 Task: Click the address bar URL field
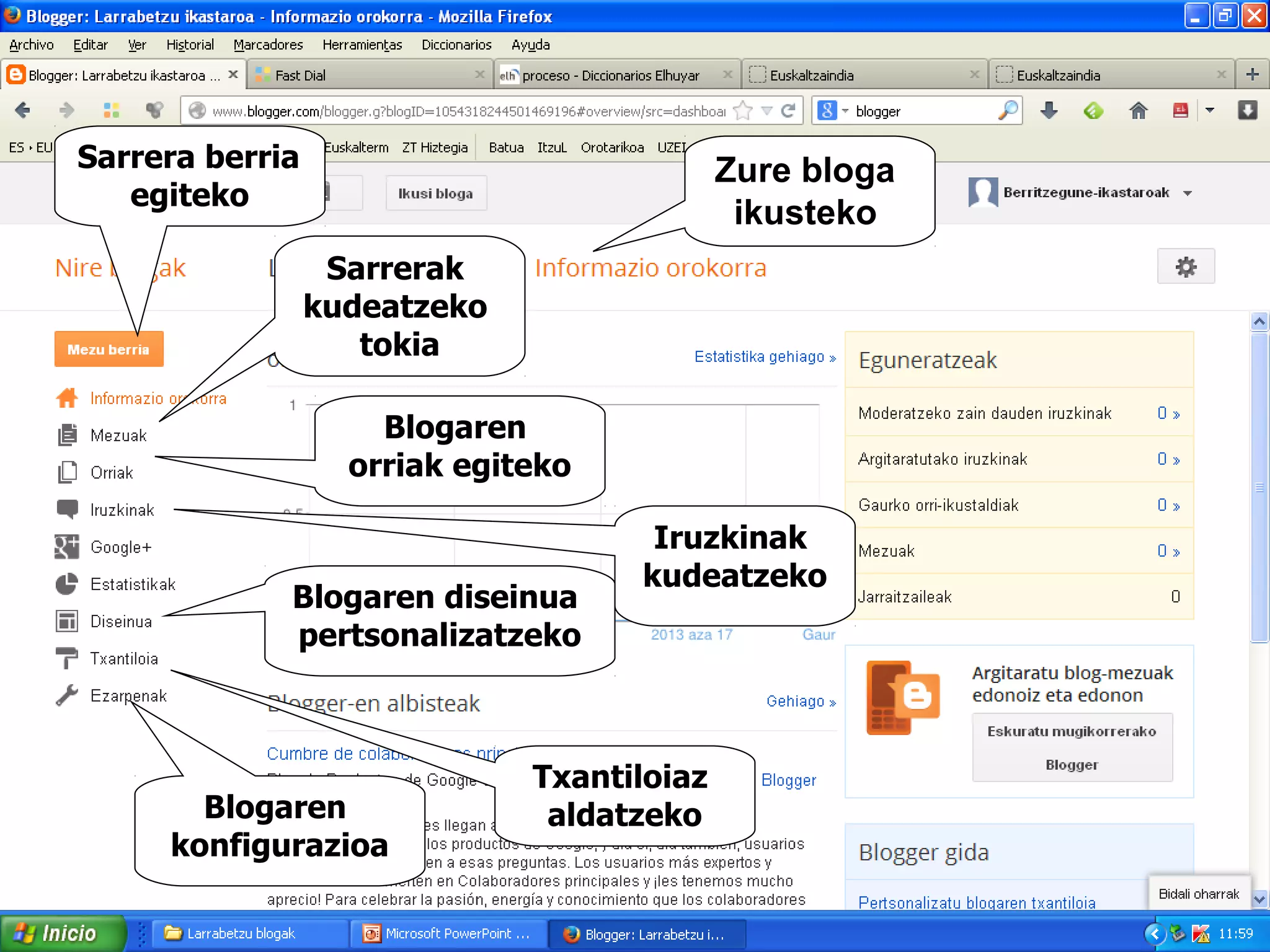[468, 111]
